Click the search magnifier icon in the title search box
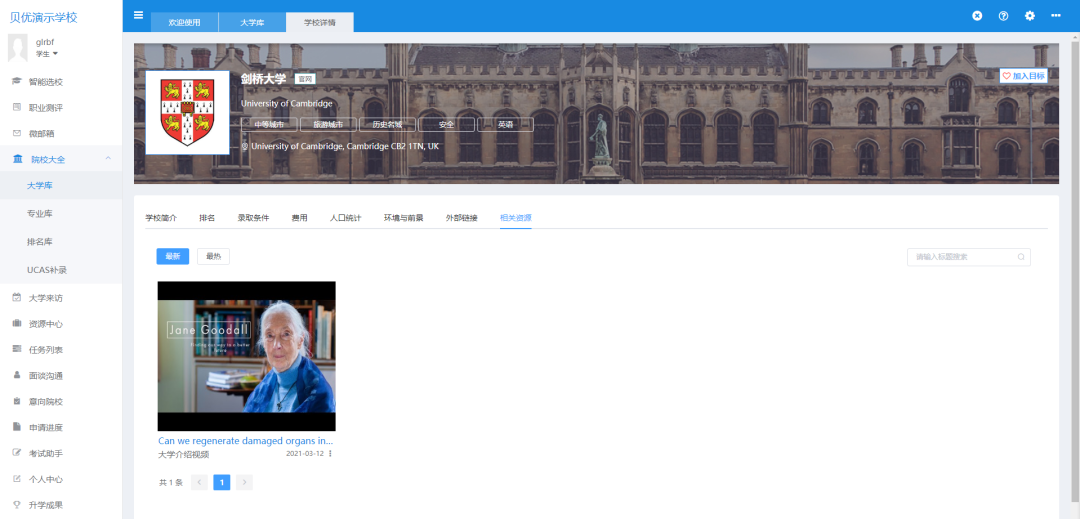The image size is (1080, 519). click(1021, 257)
